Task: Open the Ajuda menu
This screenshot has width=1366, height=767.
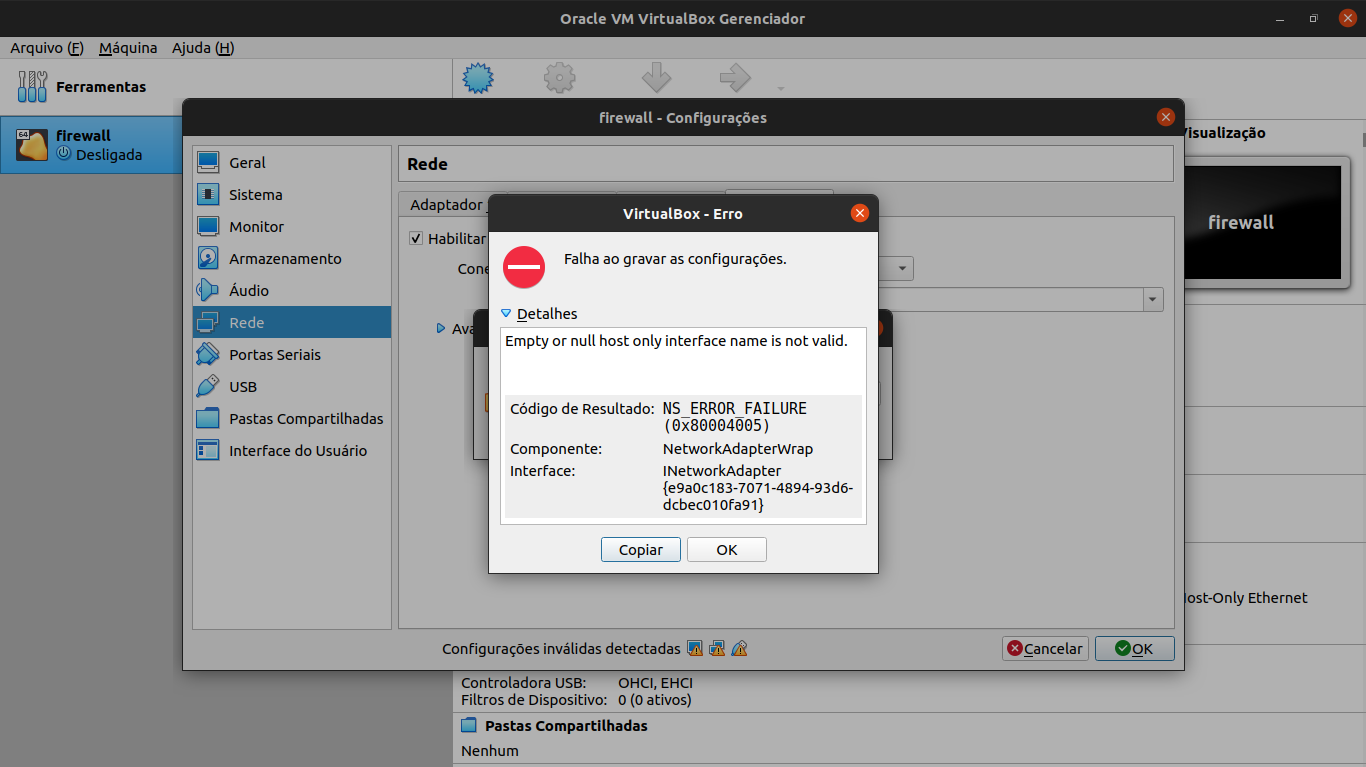Action: (x=203, y=48)
